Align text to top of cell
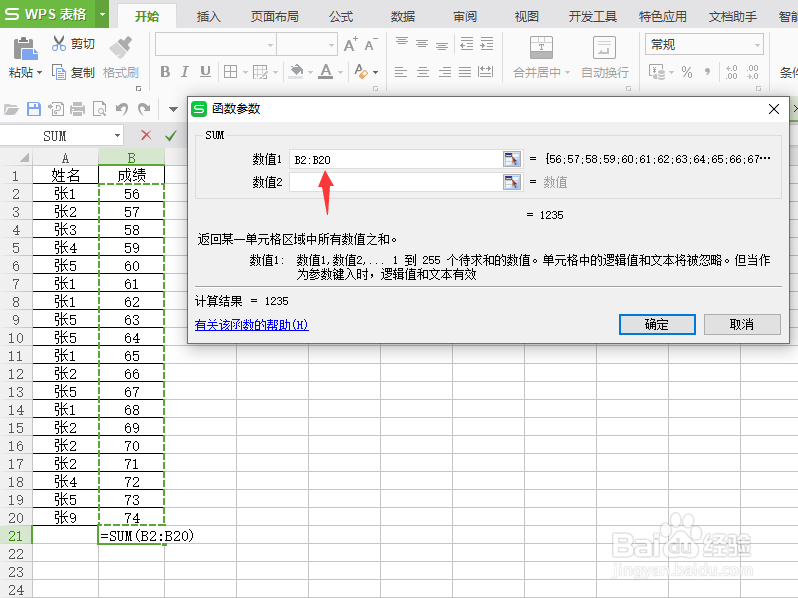The image size is (798, 598). [x=402, y=43]
